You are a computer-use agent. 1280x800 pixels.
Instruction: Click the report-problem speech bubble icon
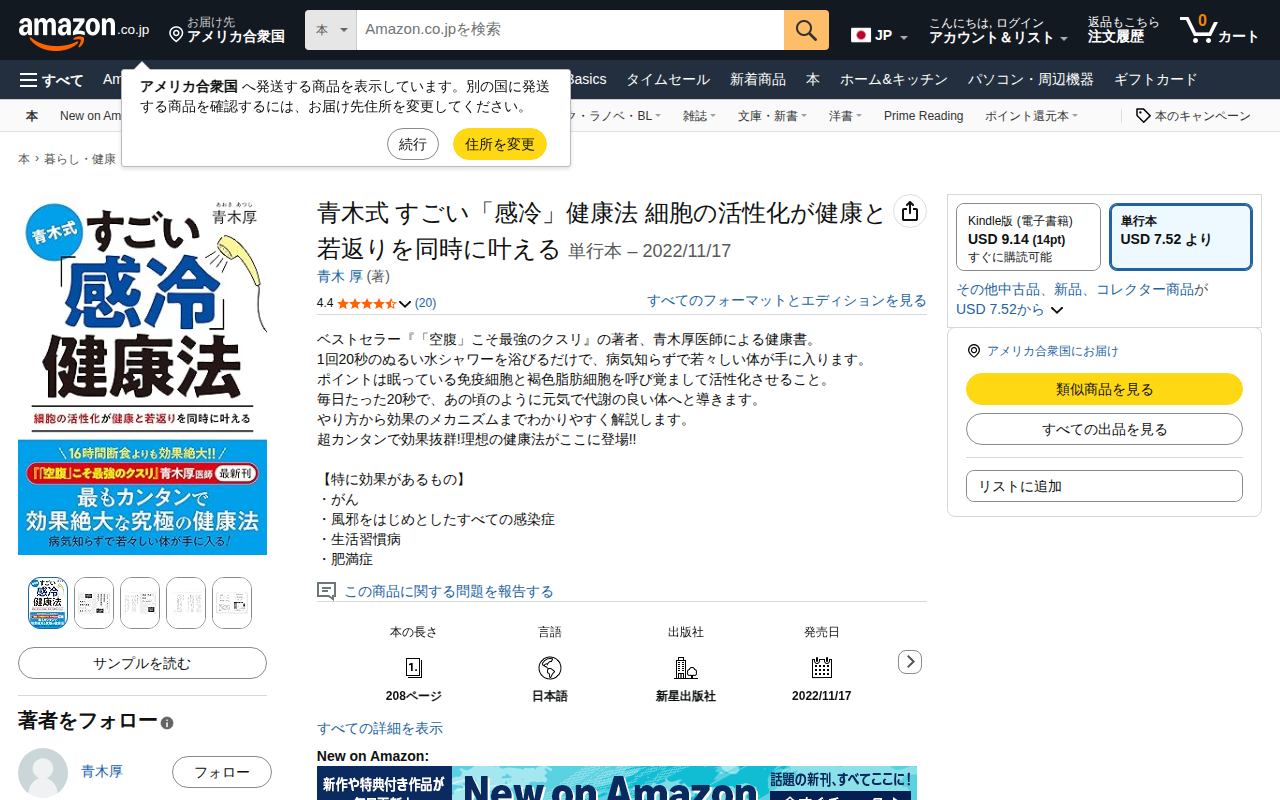[x=326, y=591]
